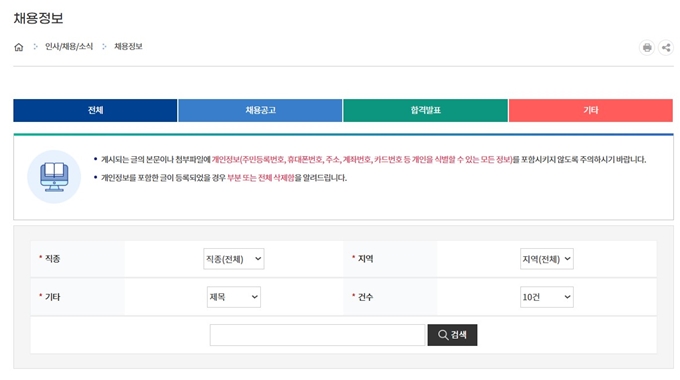Click the 검색 search button

(x=452, y=335)
